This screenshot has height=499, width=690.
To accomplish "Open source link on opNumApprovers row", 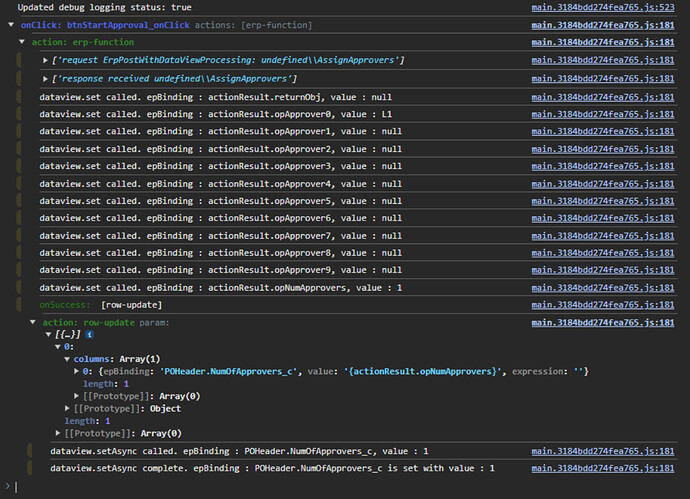I will coord(602,288).
